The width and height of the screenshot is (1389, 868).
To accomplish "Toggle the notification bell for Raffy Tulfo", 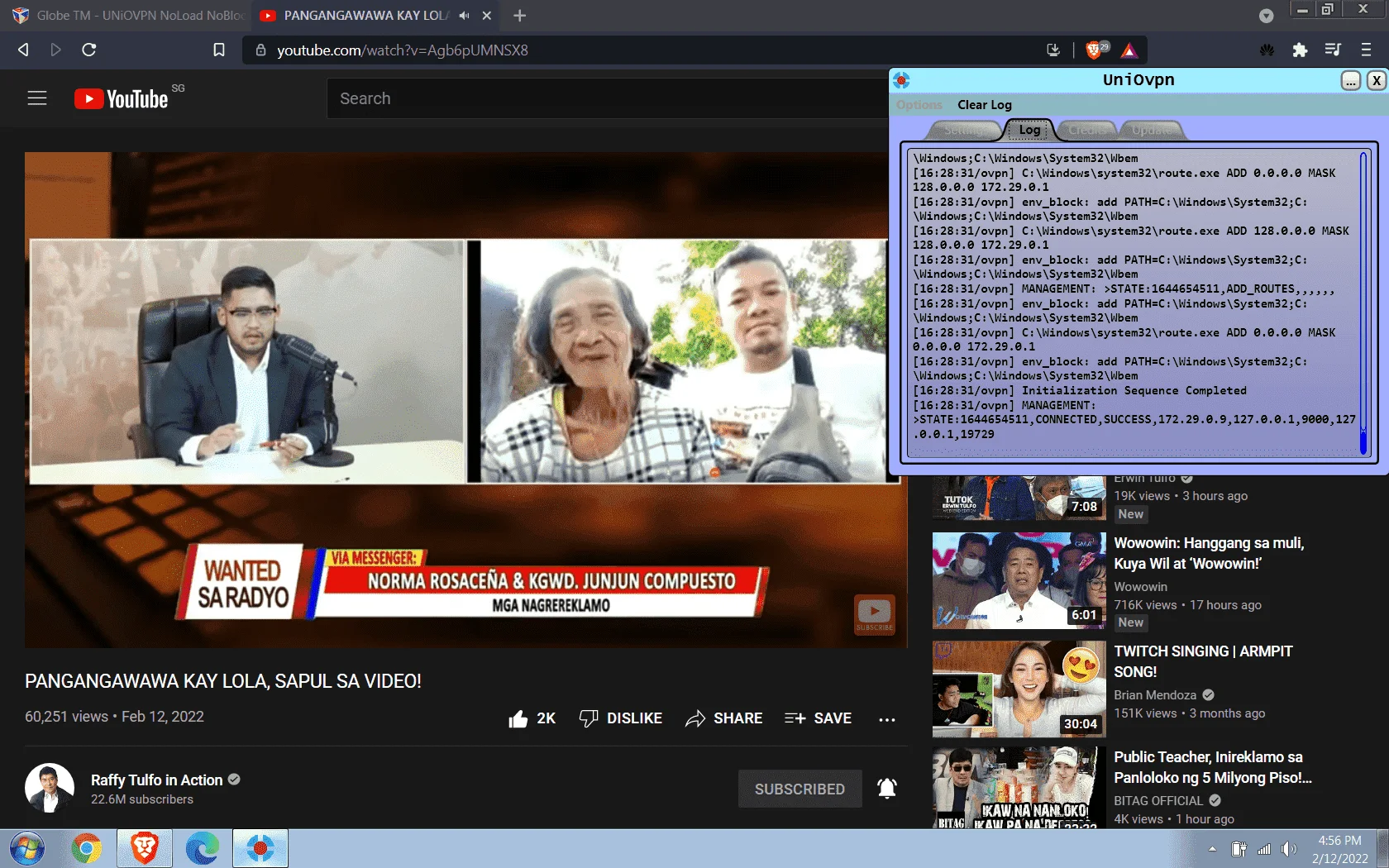I will (887, 789).
